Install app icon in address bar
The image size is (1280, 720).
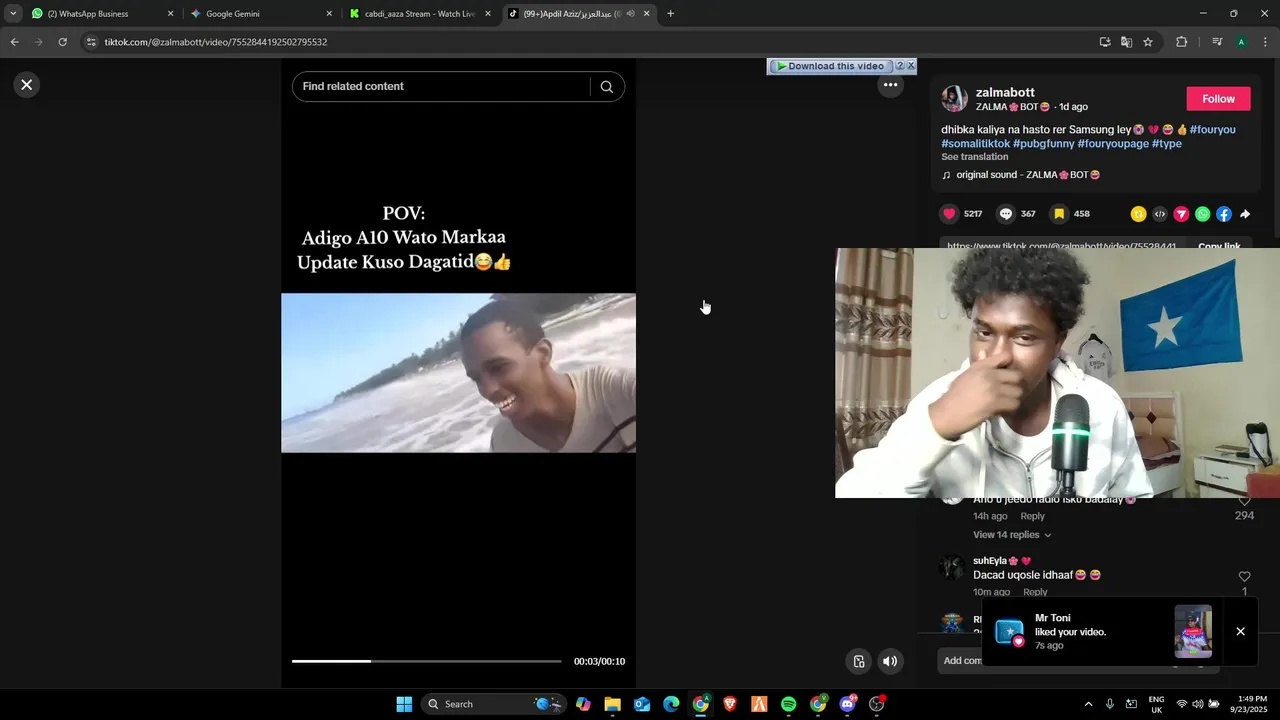pyautogui.click(x=1105, y=42)
